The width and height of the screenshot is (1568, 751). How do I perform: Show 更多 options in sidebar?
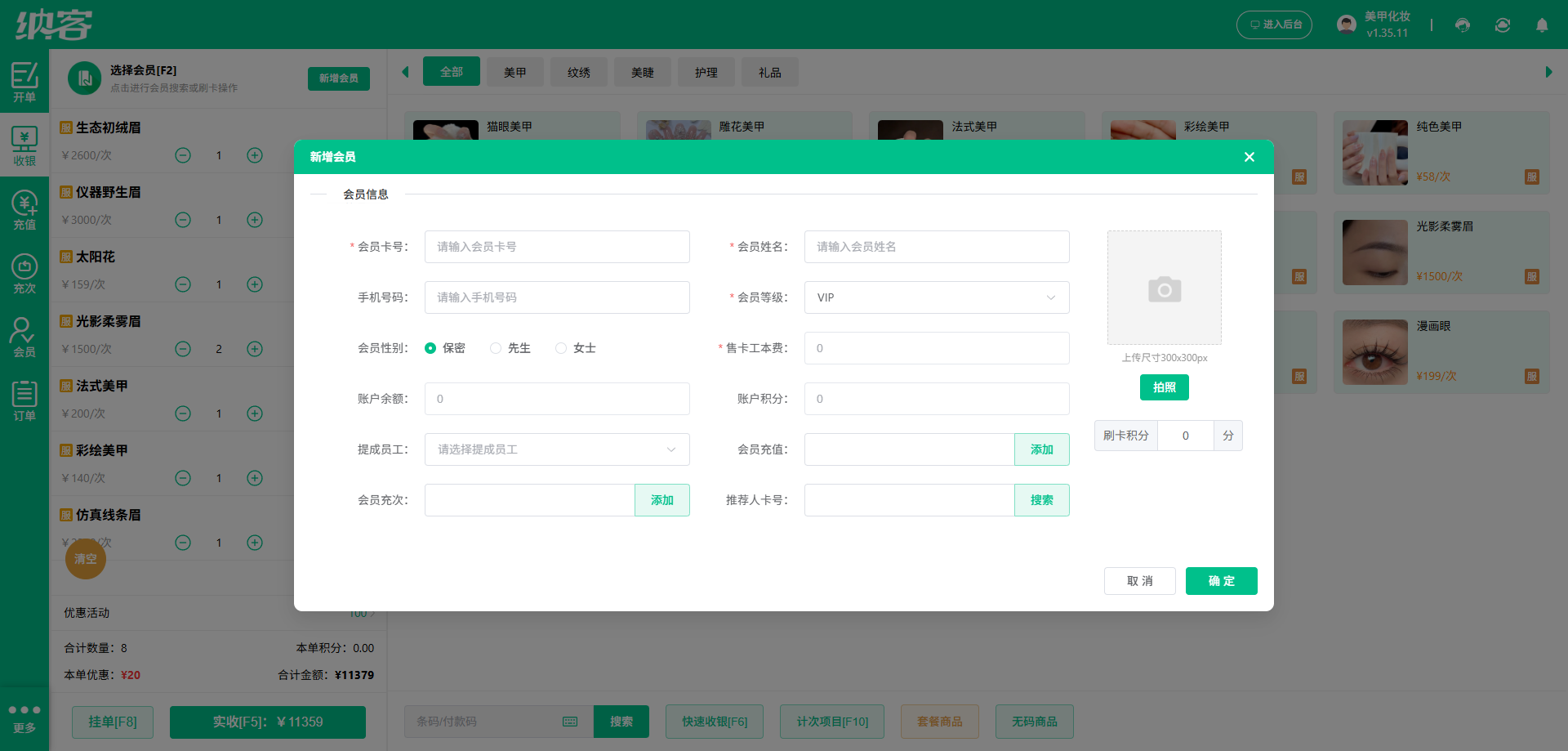coord(24,718)
